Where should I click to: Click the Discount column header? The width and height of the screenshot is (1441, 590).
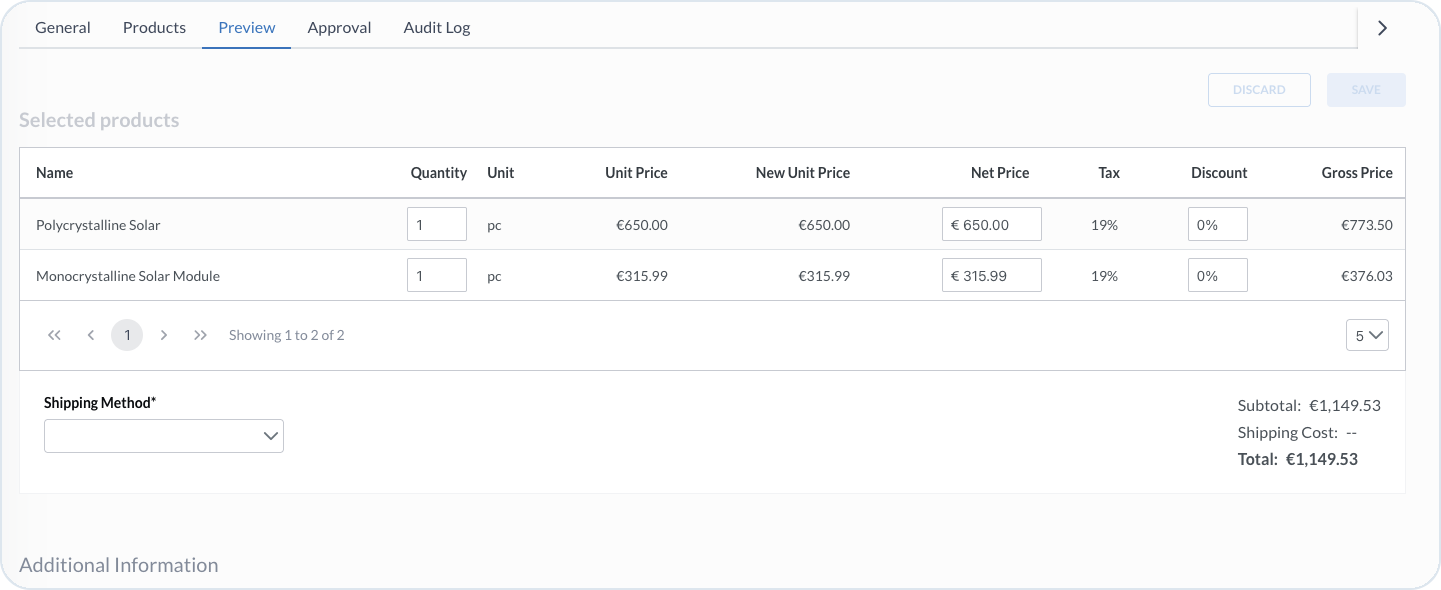tap(1219, 173)
